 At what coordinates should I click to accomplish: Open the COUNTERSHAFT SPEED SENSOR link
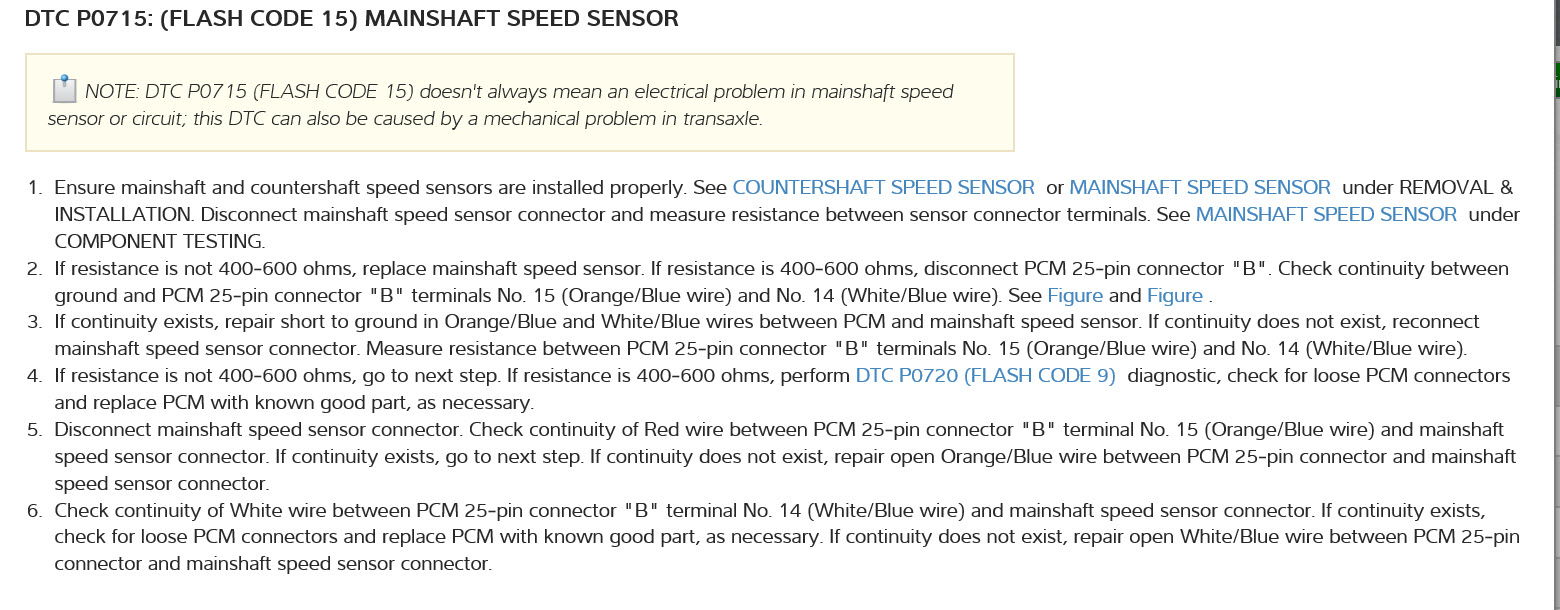pyautogui.click(x=883, y=187)
